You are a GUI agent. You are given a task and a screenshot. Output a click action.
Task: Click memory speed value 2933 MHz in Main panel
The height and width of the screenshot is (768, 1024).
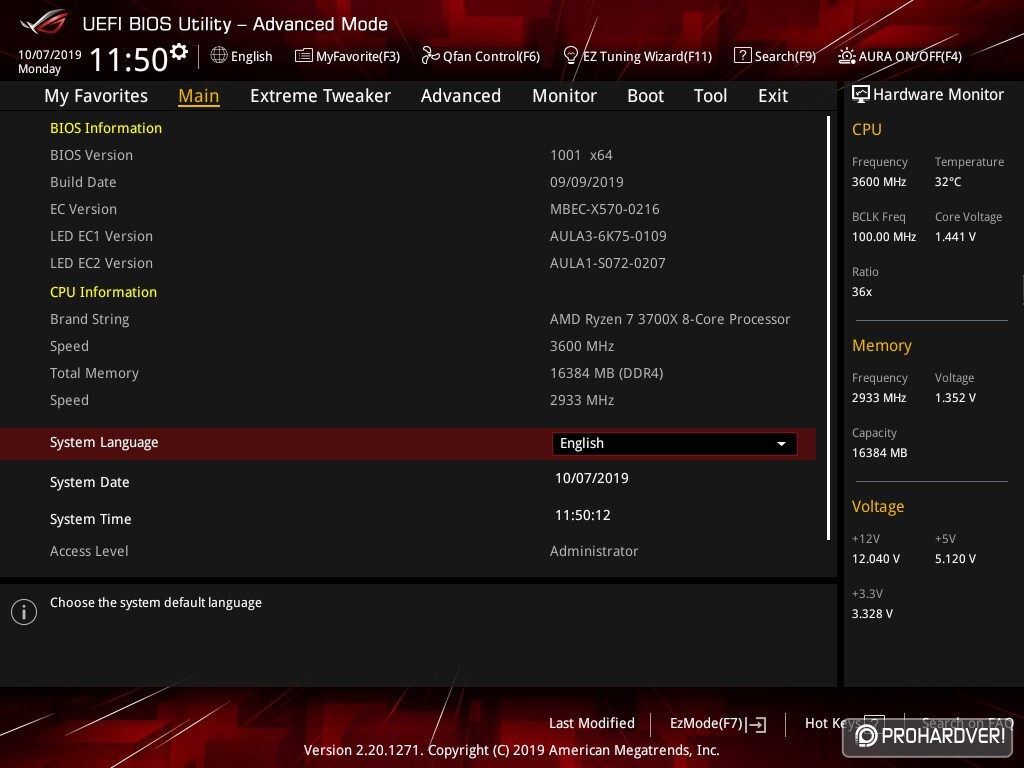click(582, 400)
